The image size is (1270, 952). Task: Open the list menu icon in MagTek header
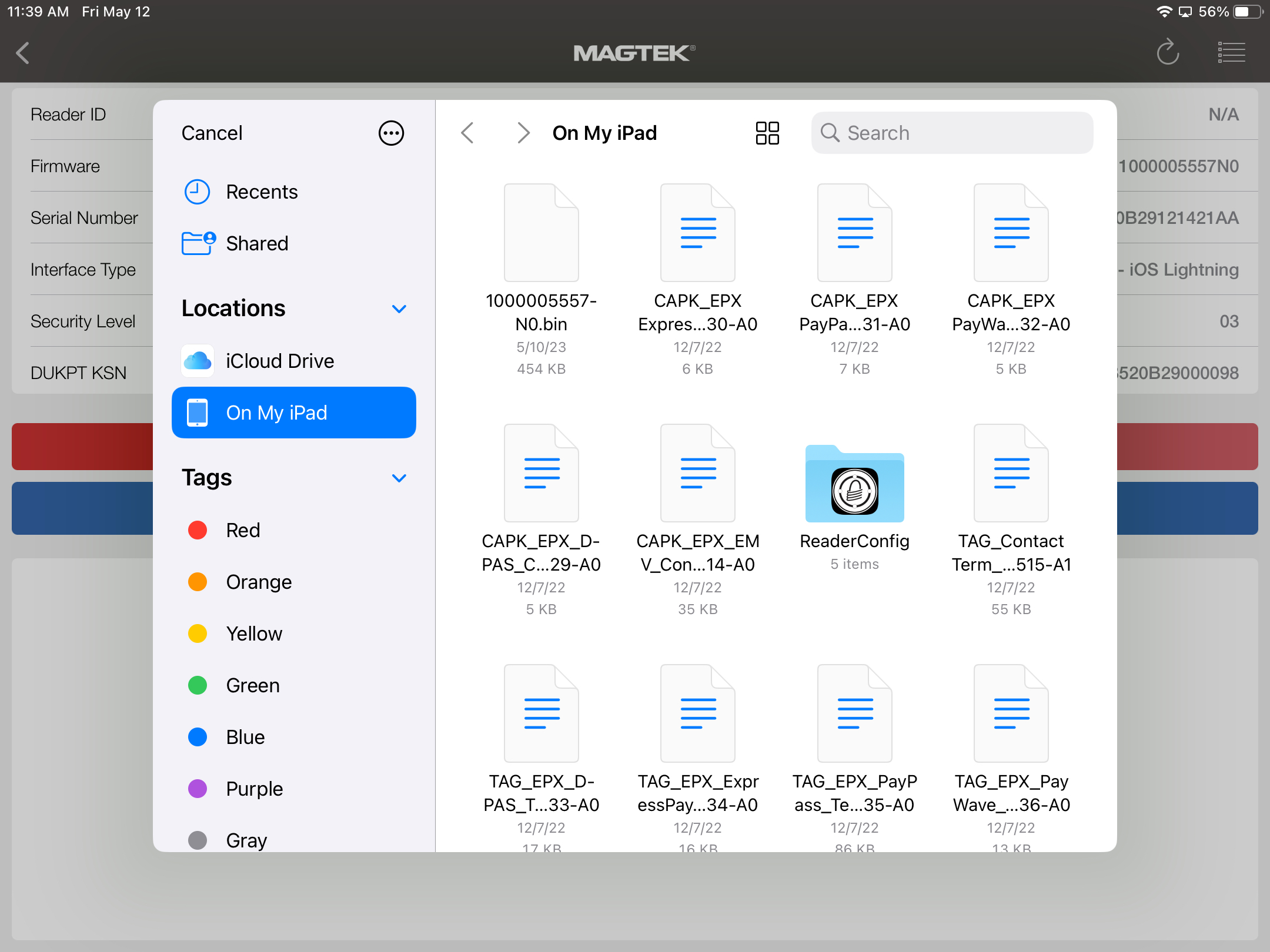click(x=1231, y=52)
